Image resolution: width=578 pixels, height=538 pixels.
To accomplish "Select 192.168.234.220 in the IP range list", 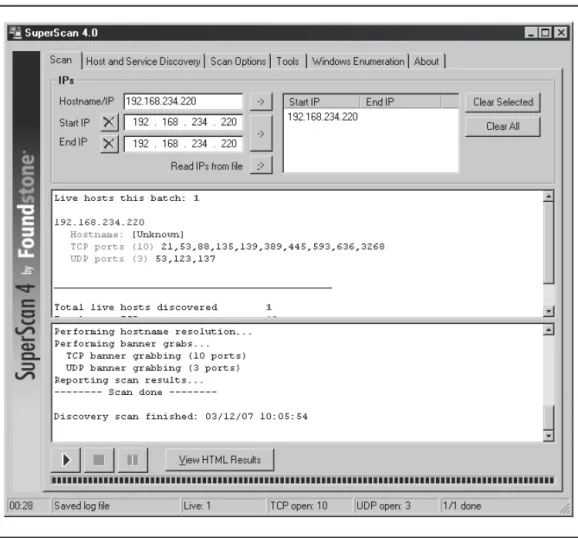I will coord(323,117).
